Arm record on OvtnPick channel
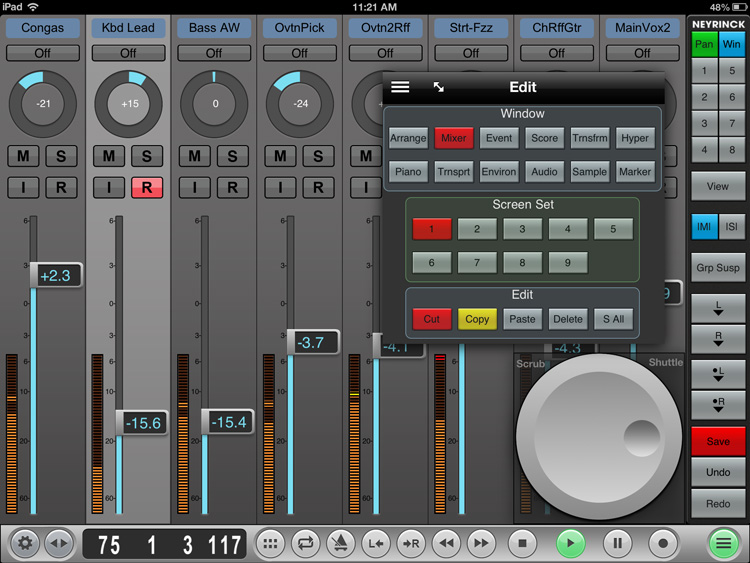The height and width of the screenshot is (563, 750). pos(318,188)
